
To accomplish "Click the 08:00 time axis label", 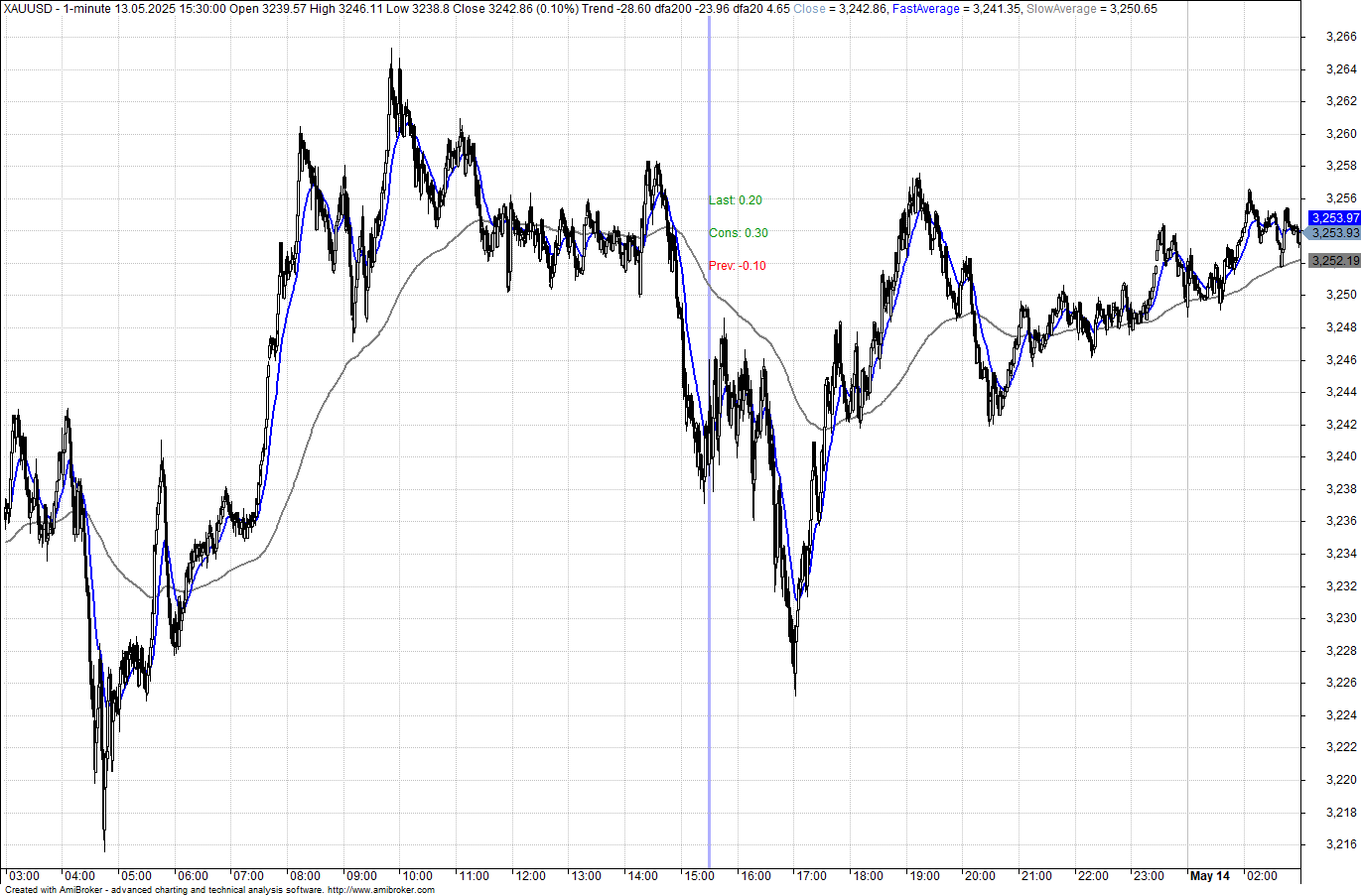I will (x=305, y=876).
